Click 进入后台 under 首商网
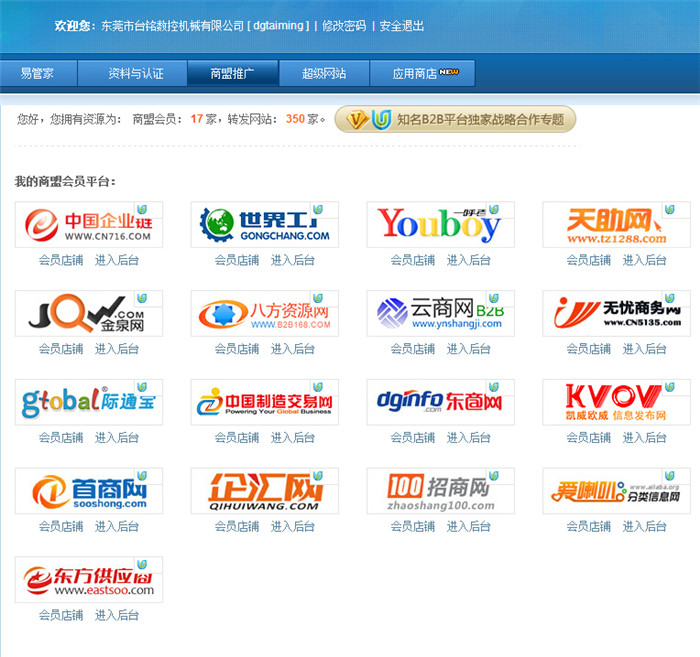The height and width of the screenshot is (657, 700). pyautogui.click(x=117, y=526)
